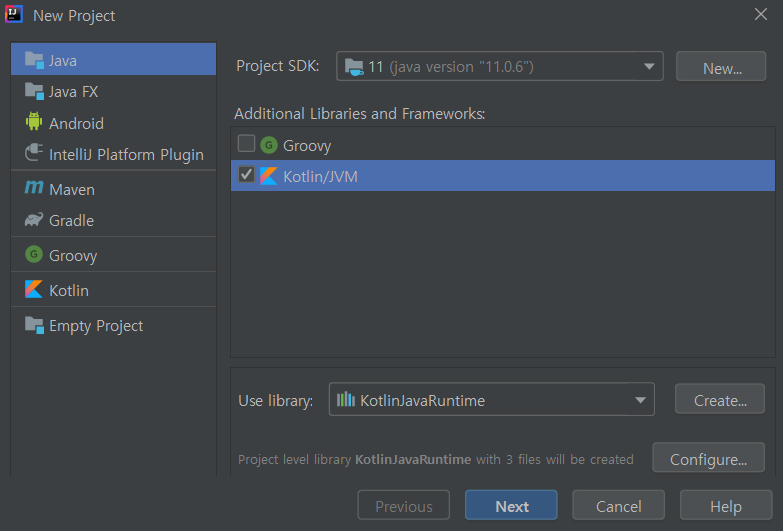783x531 pixels.
Task: Pick the Empty Project label
Action: [x=96, y=326]
